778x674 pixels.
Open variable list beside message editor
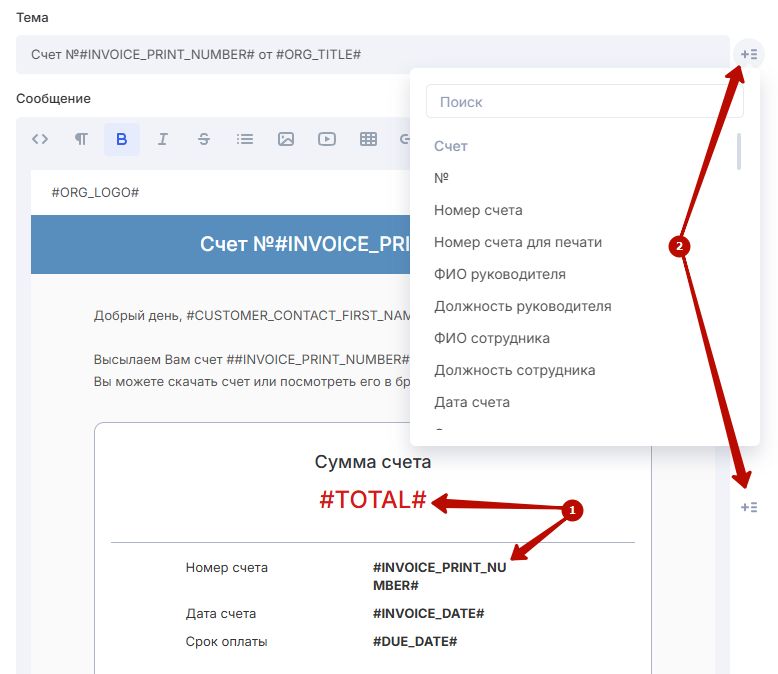tap(749, 507)
